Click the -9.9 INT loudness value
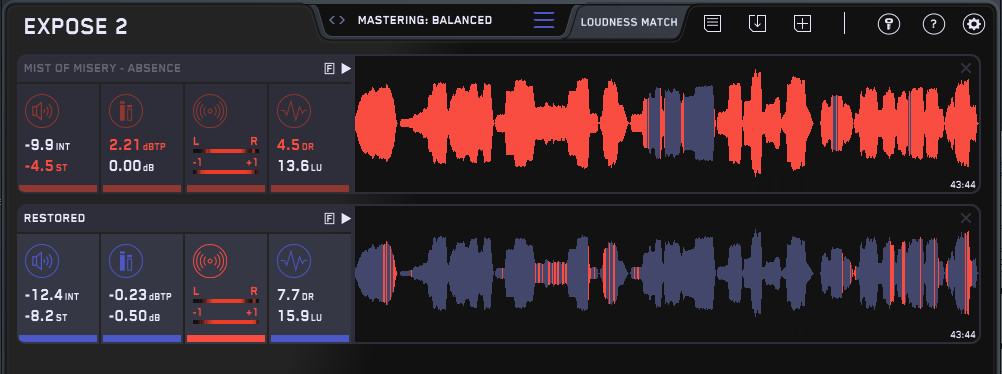Viewport: 1002px width, 374px height. (x=47, y=146)
